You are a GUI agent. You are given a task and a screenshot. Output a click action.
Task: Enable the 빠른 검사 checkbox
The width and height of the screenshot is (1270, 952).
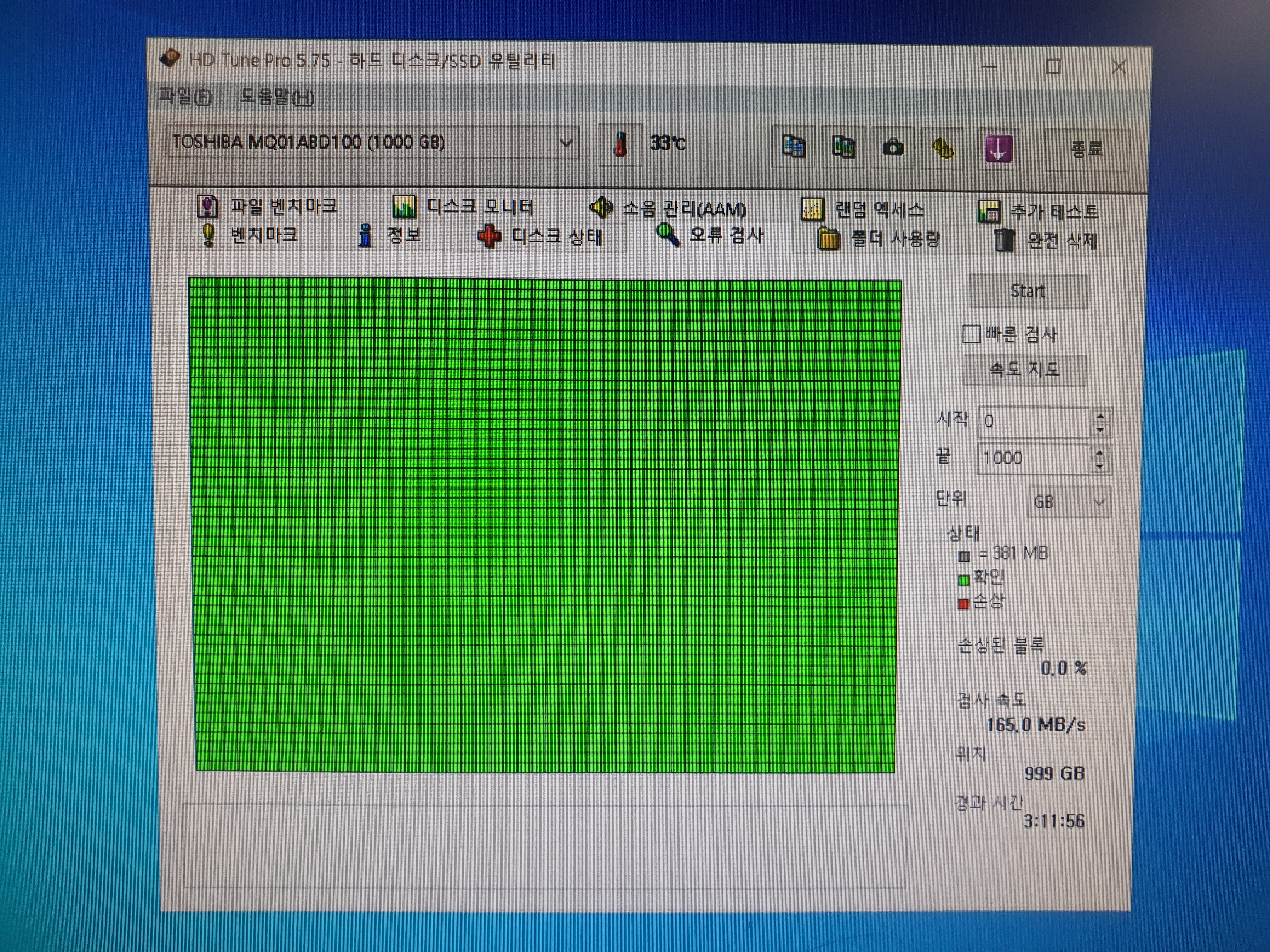pos(971,334)
